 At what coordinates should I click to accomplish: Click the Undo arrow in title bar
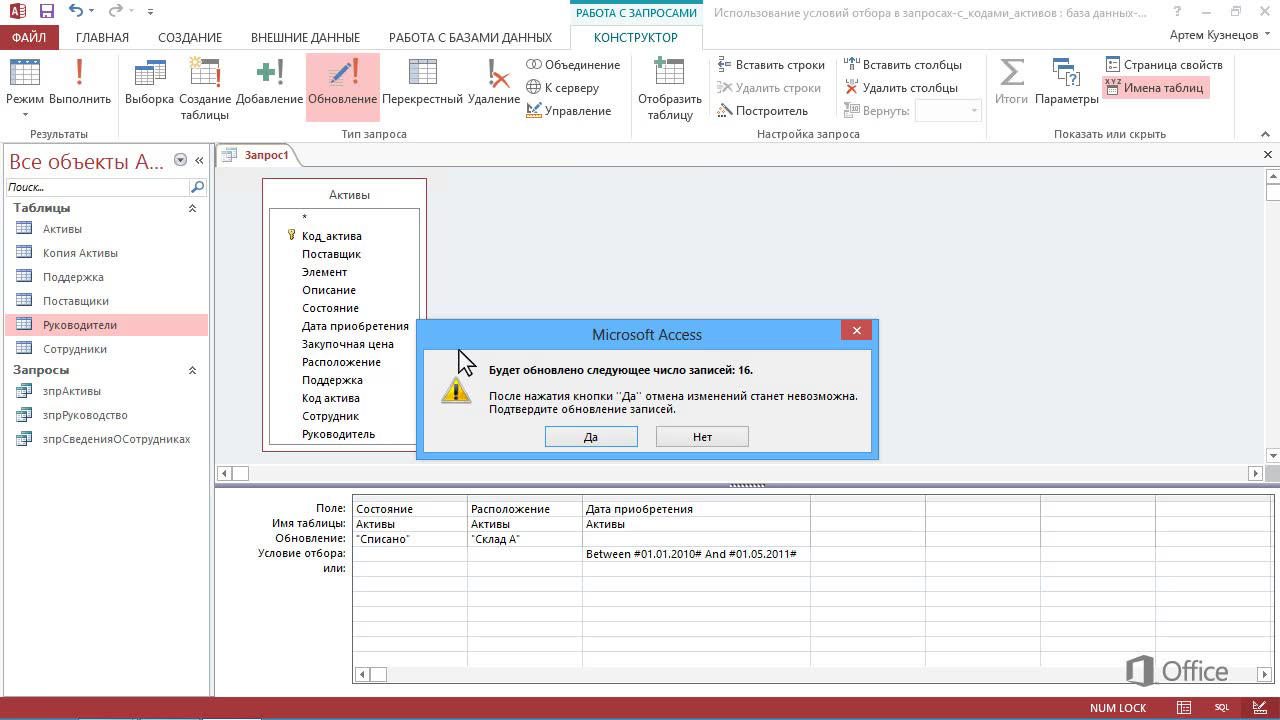pyautogui.click(x=76, y=12)
